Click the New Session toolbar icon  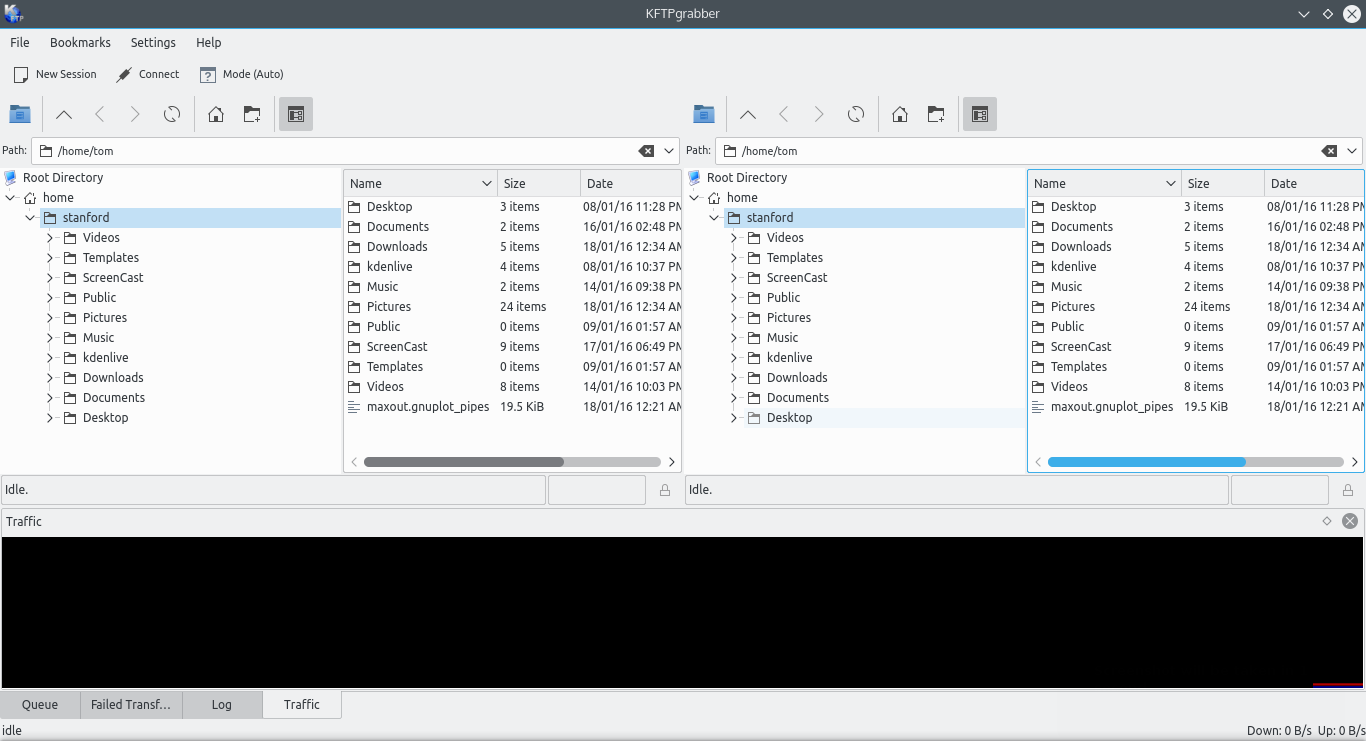tap(21, 75)
